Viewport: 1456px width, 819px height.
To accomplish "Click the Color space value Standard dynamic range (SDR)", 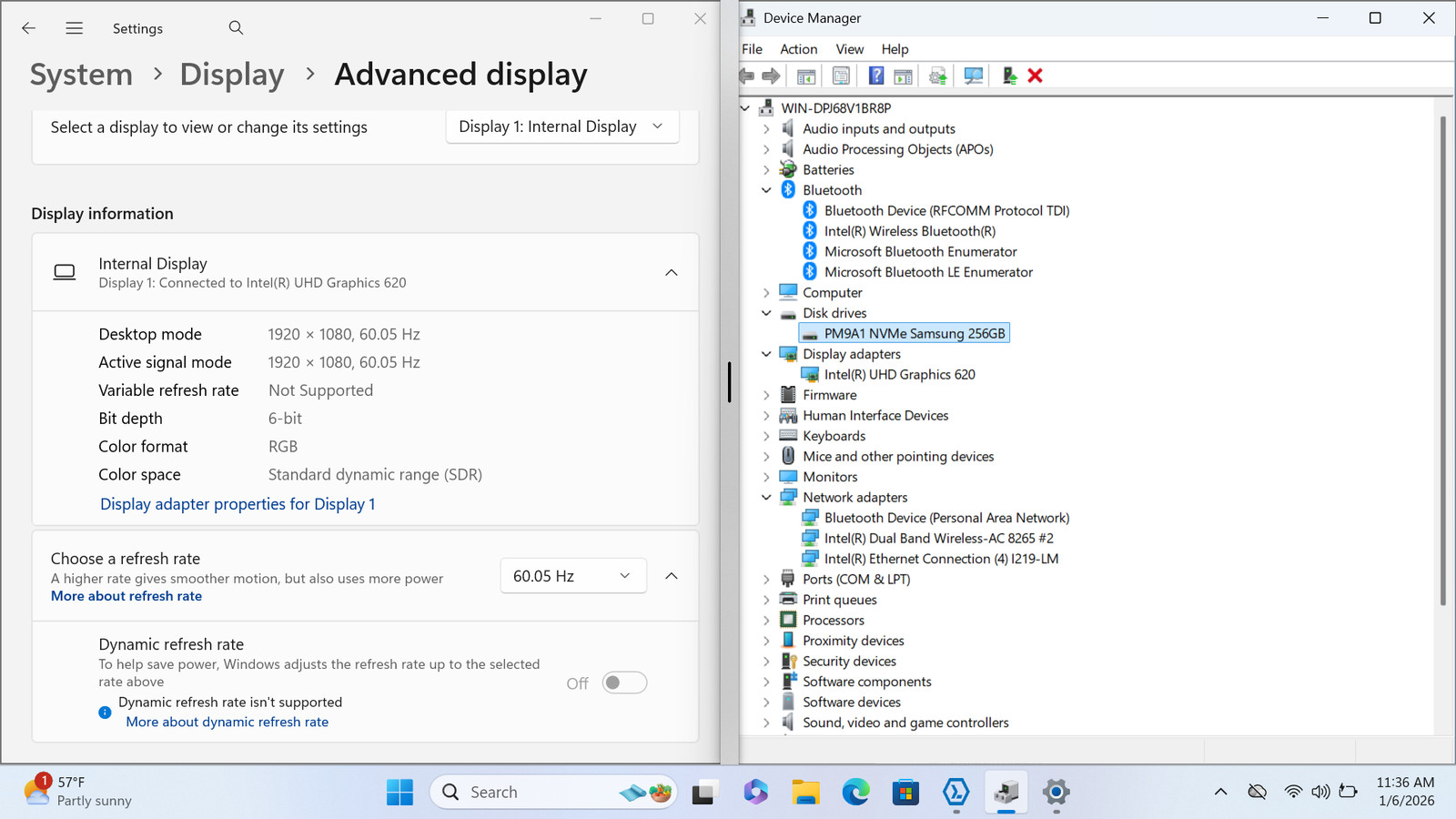I will pos(375,475).
